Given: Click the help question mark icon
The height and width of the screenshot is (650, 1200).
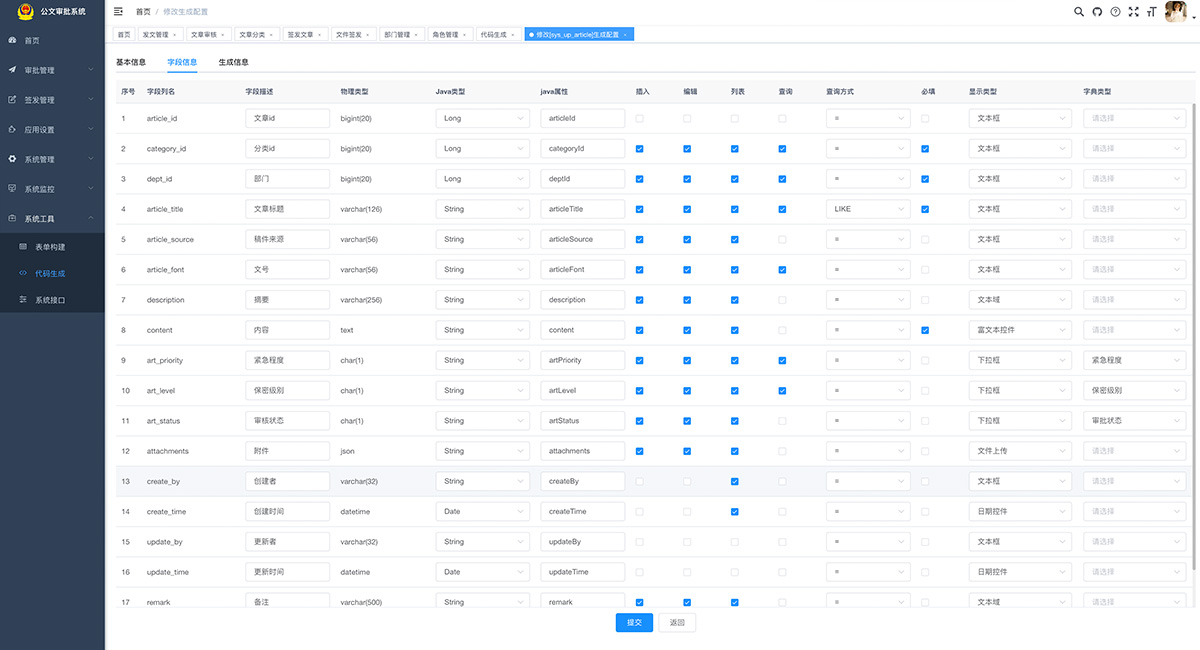Looking at the screenshot, I should pos(1115,12).
